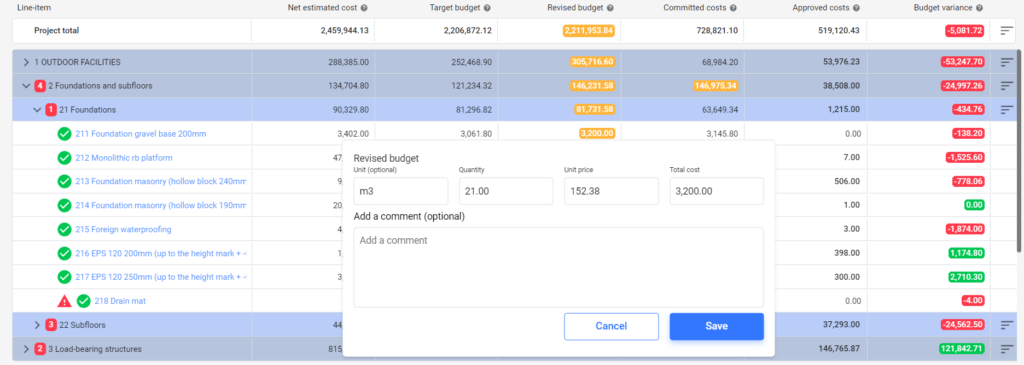Click warning triangle icon on 218 Drain mat
1024x365 pixels.
click(65, 301)
